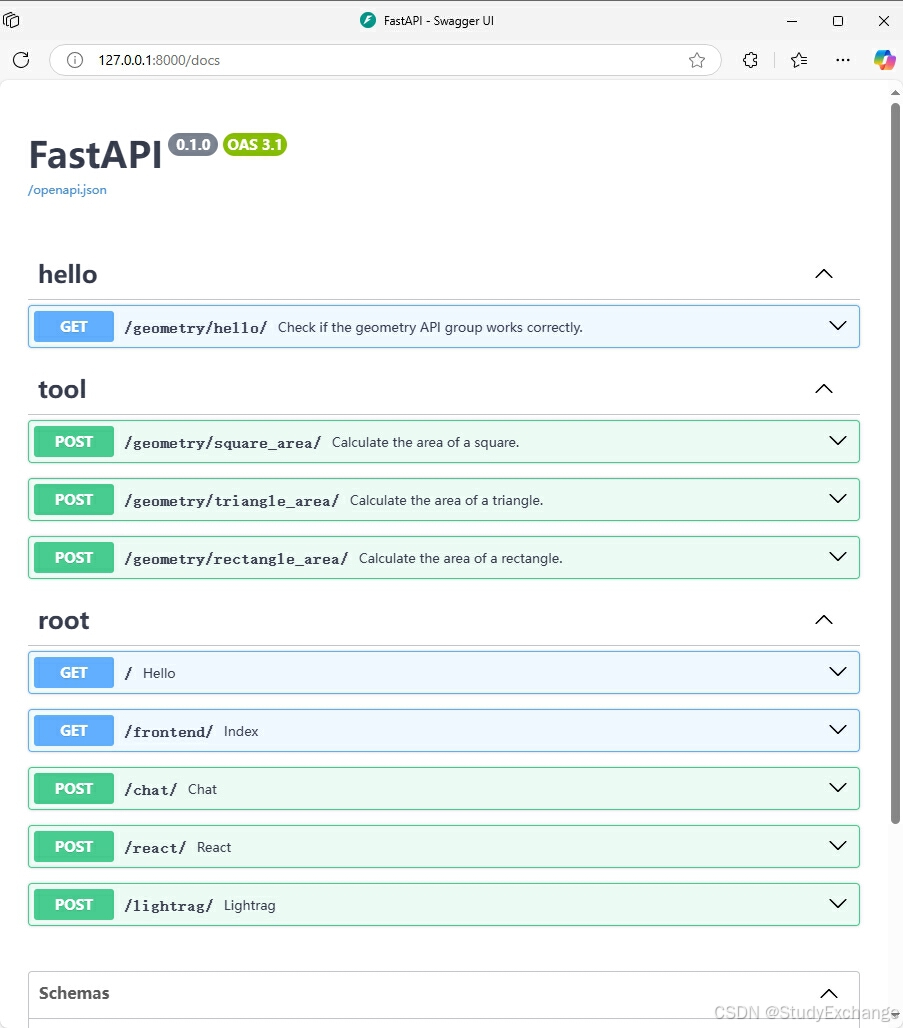Click the FastAPI - Swagger UI tab title
The image size is (903, 1028).
click(438, 21)
